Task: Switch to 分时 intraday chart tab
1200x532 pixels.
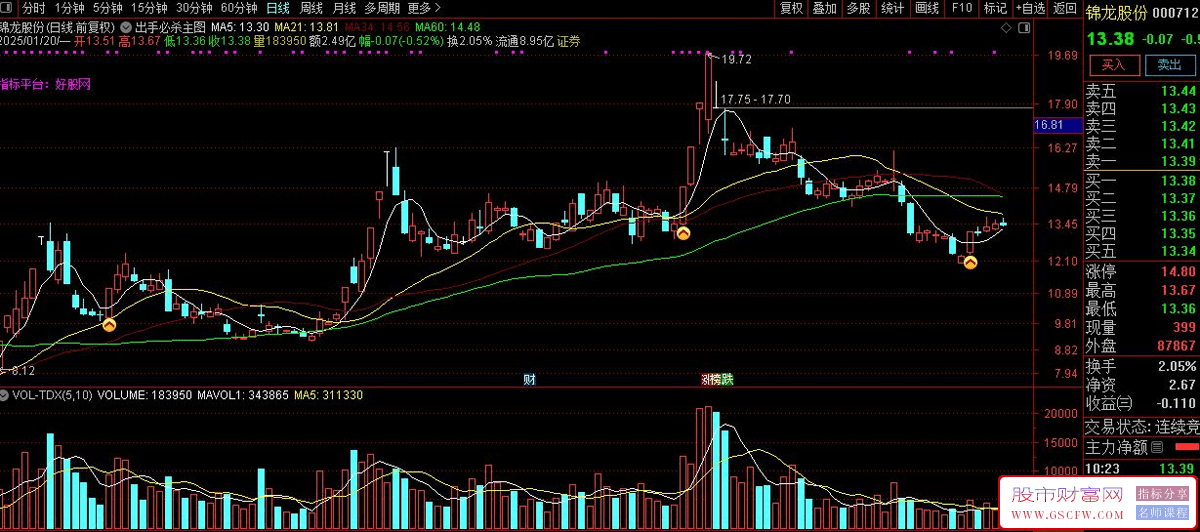Action: (34, 8)
